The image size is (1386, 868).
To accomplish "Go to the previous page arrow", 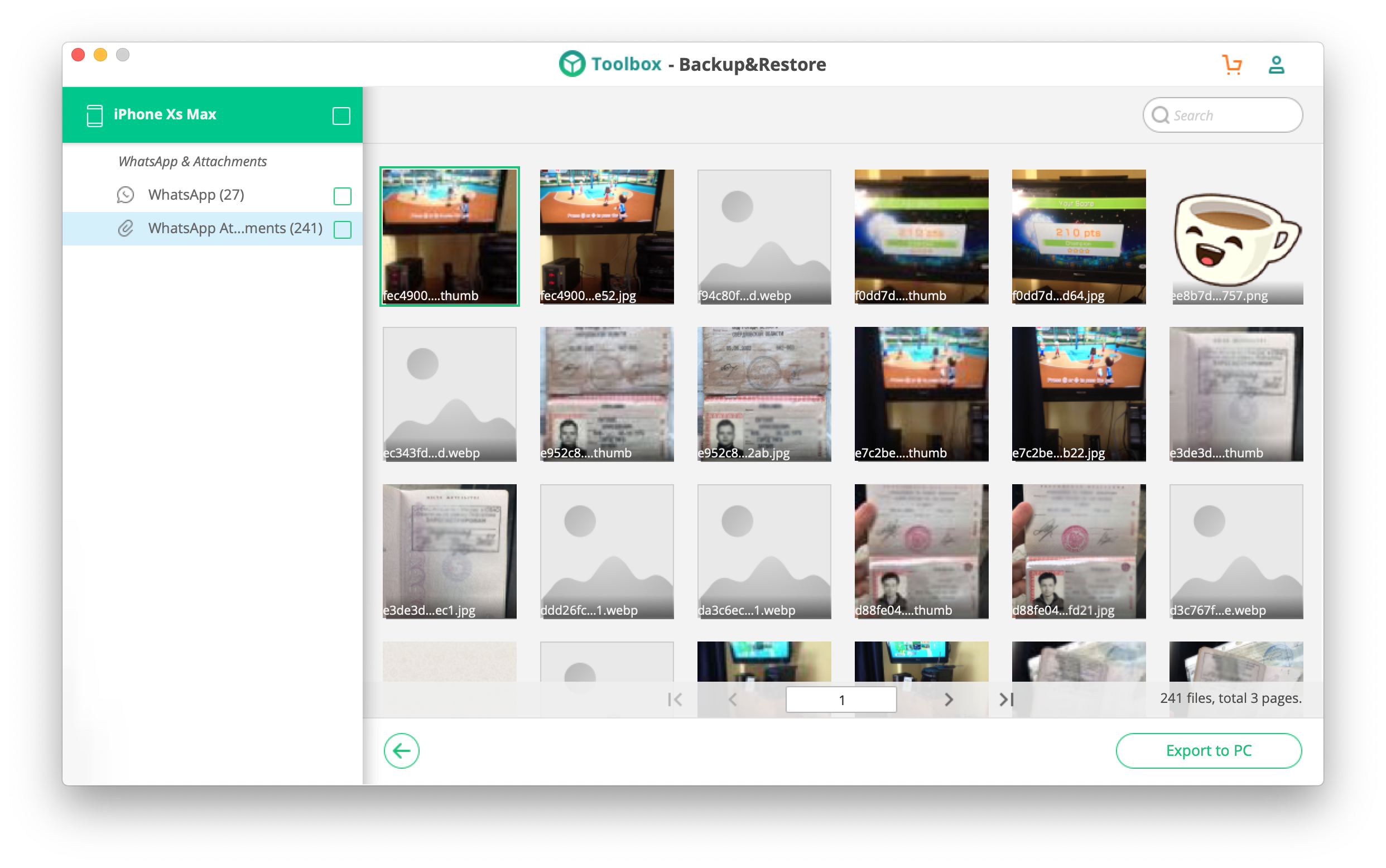I will [733, 699].
